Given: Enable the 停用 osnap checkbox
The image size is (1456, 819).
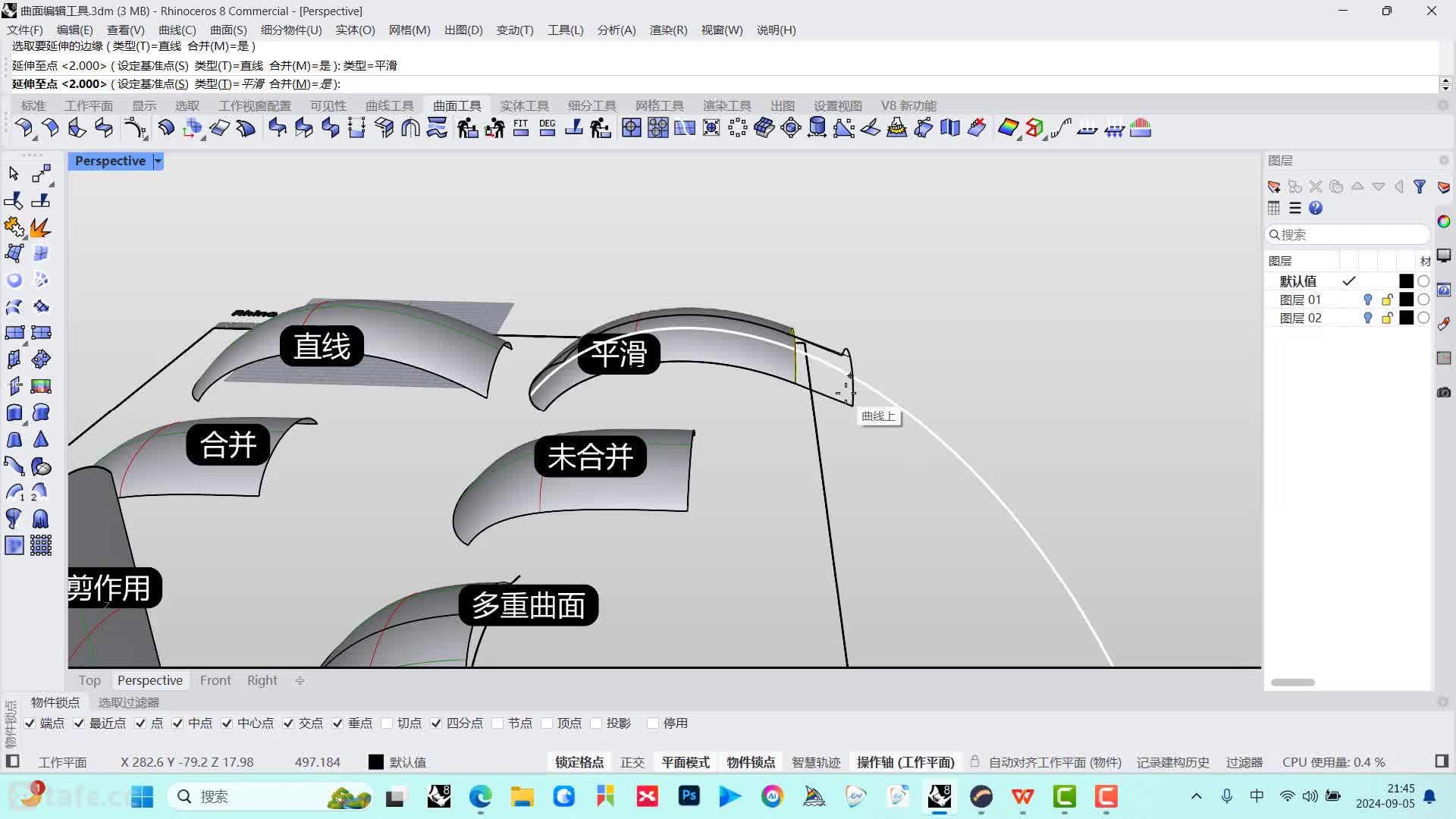Looking at the screenshot, I should (x=653, y=723).
